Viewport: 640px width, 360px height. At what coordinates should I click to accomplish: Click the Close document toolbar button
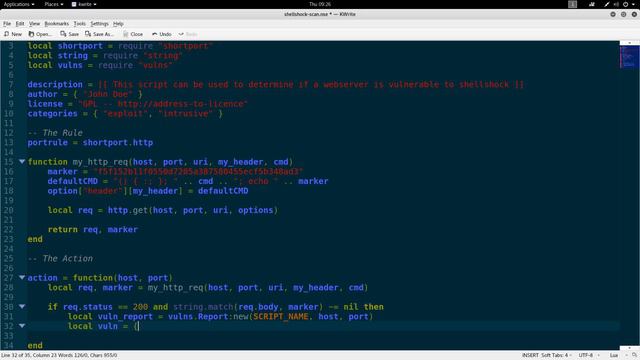(133, 34)
